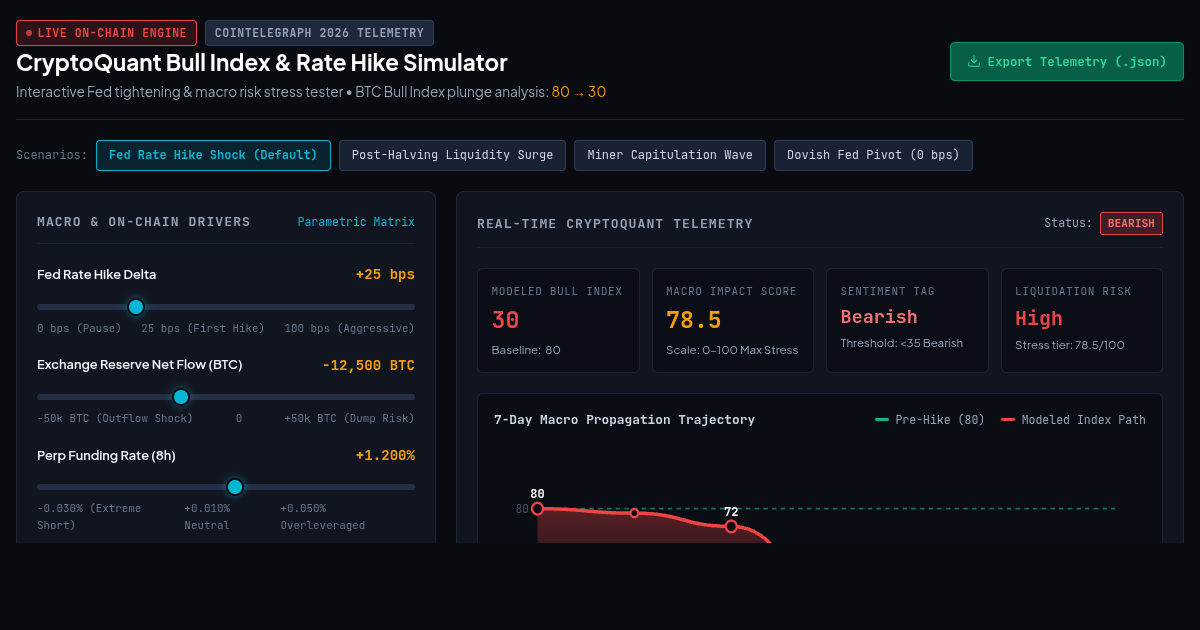
Task: Click the "+0.050% Overleveraged" label
Action: point(322,517)
